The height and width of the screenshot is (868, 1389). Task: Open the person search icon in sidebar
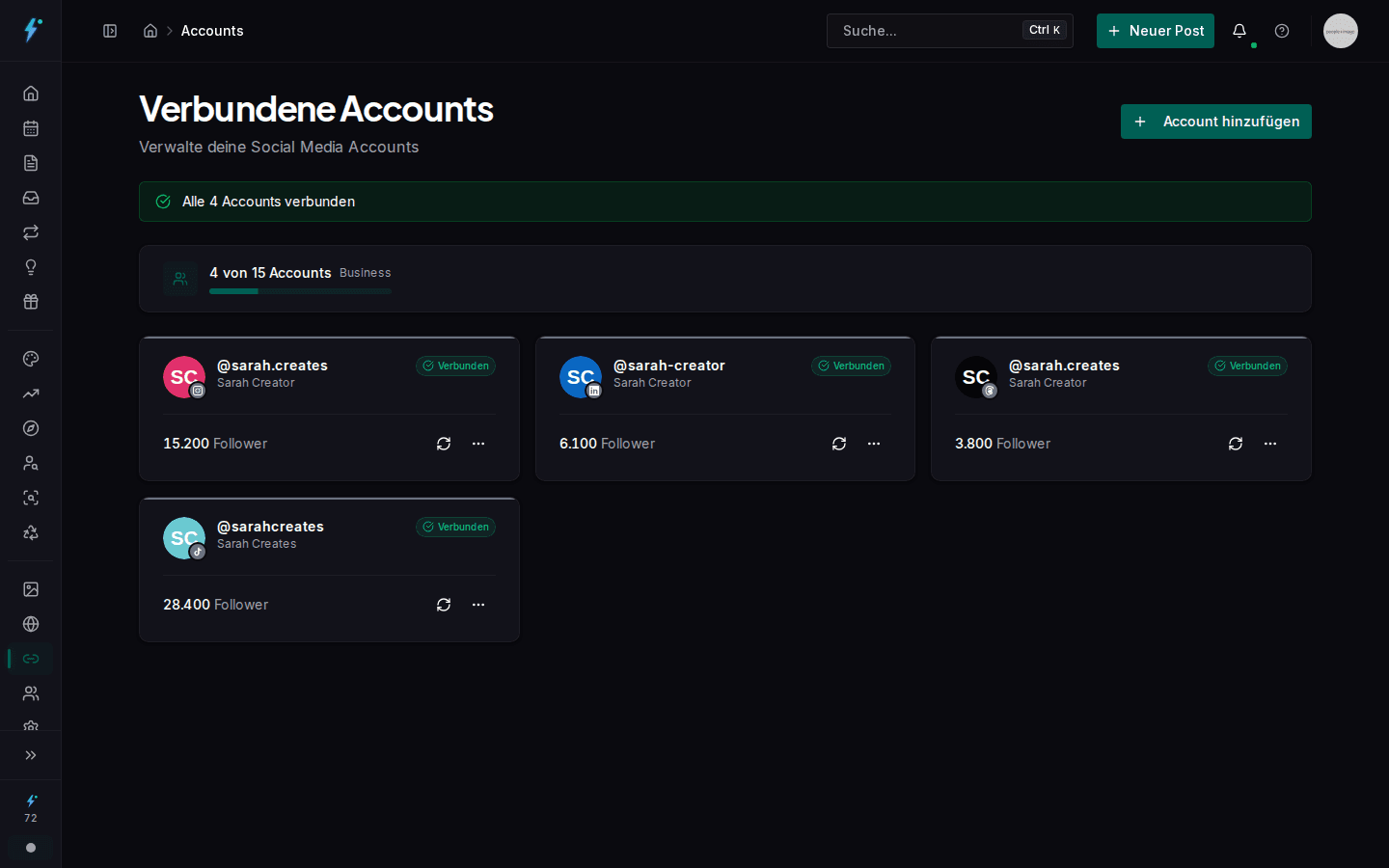pyautogui.click(x=31, y=463)
